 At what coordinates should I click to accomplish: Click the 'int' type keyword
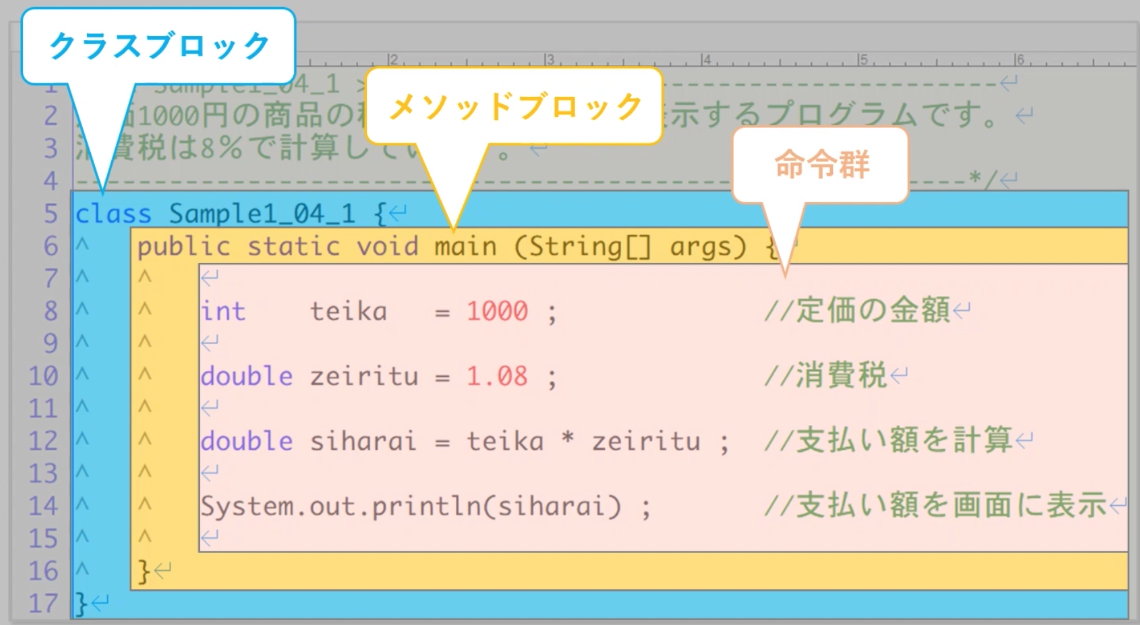pos(223,311)
